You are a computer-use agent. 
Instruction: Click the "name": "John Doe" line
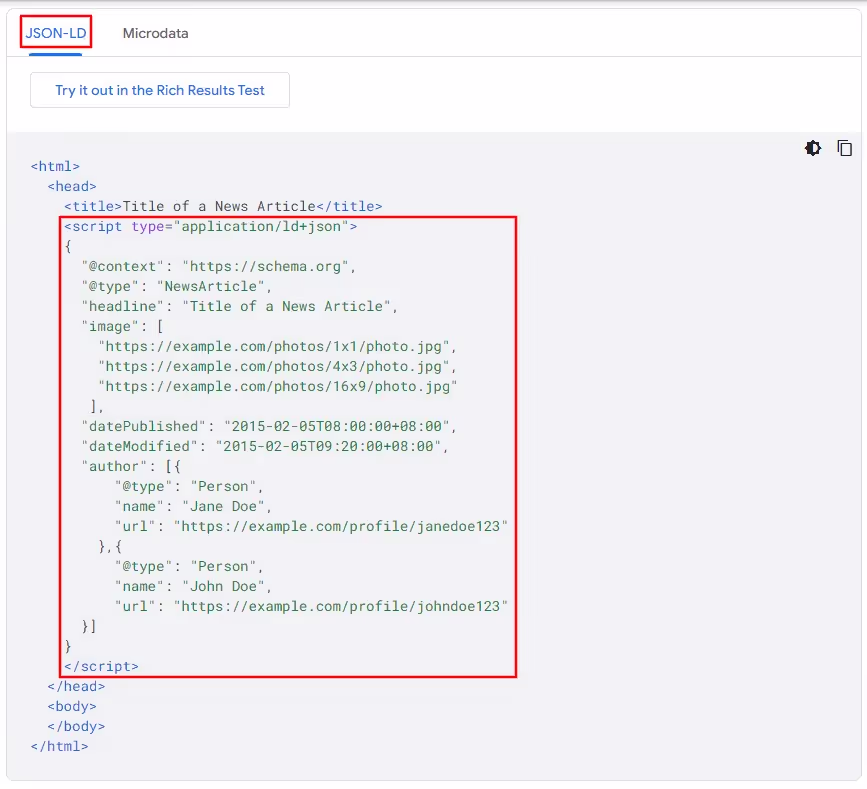click(x=193, y=586)
